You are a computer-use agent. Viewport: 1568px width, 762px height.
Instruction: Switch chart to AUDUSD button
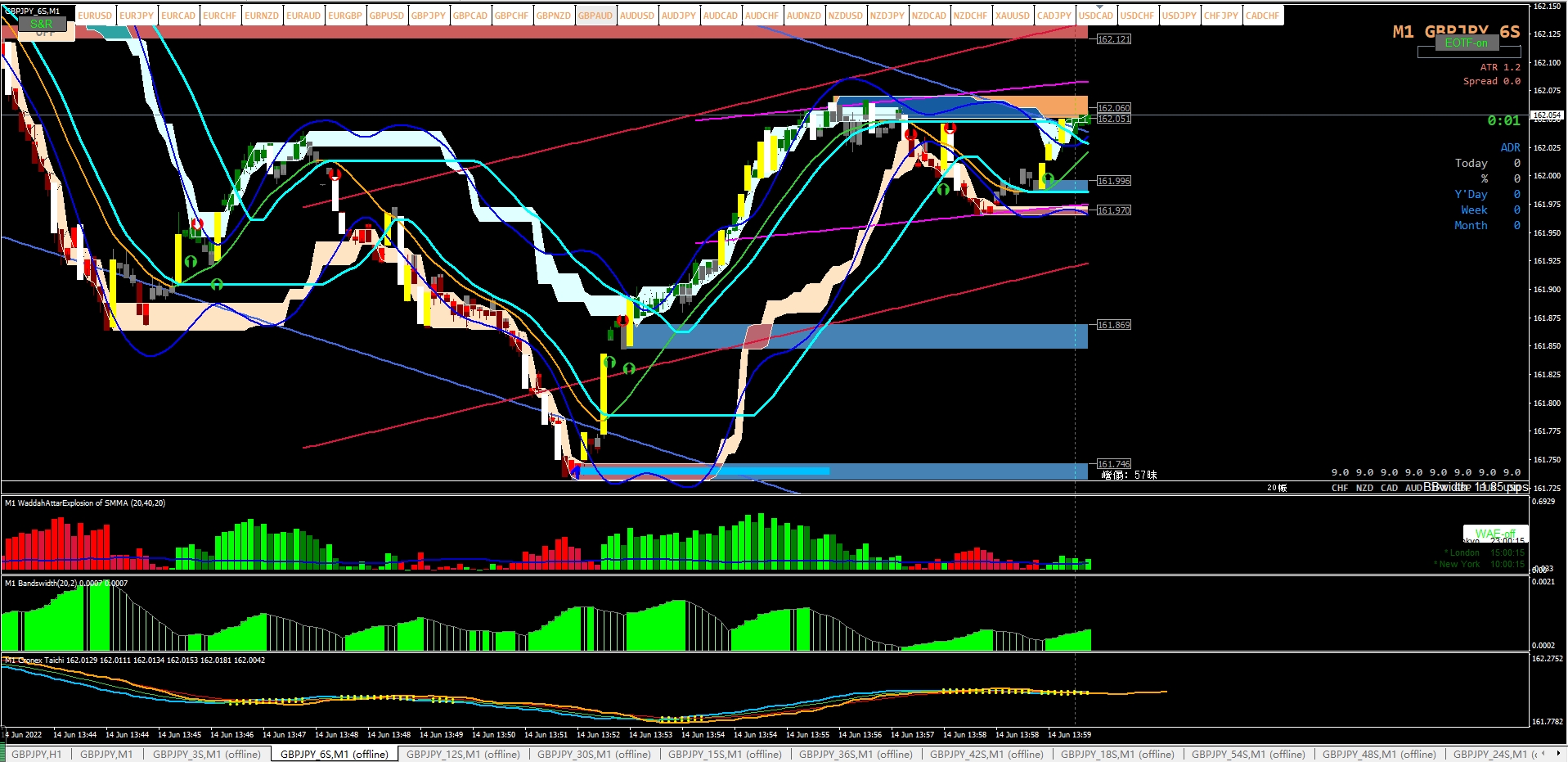[x=637, y=16]
